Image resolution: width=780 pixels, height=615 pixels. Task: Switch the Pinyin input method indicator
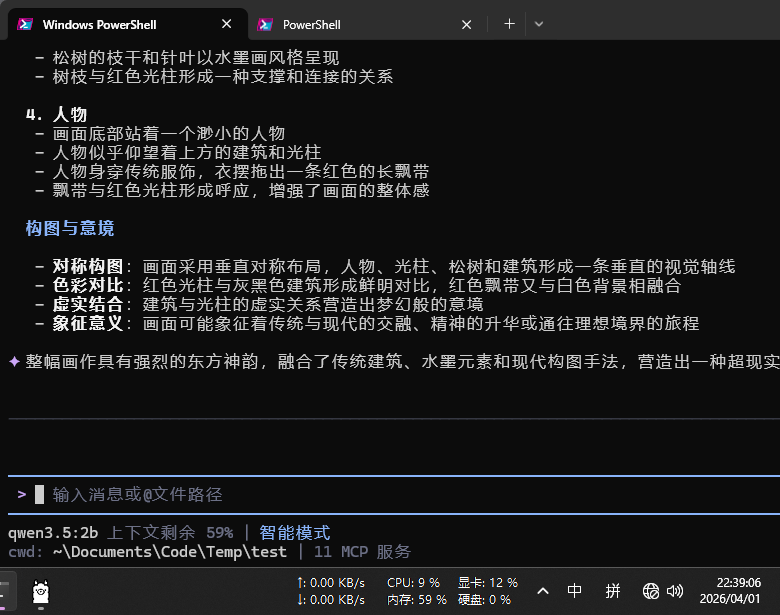click(x=612, y=591)
